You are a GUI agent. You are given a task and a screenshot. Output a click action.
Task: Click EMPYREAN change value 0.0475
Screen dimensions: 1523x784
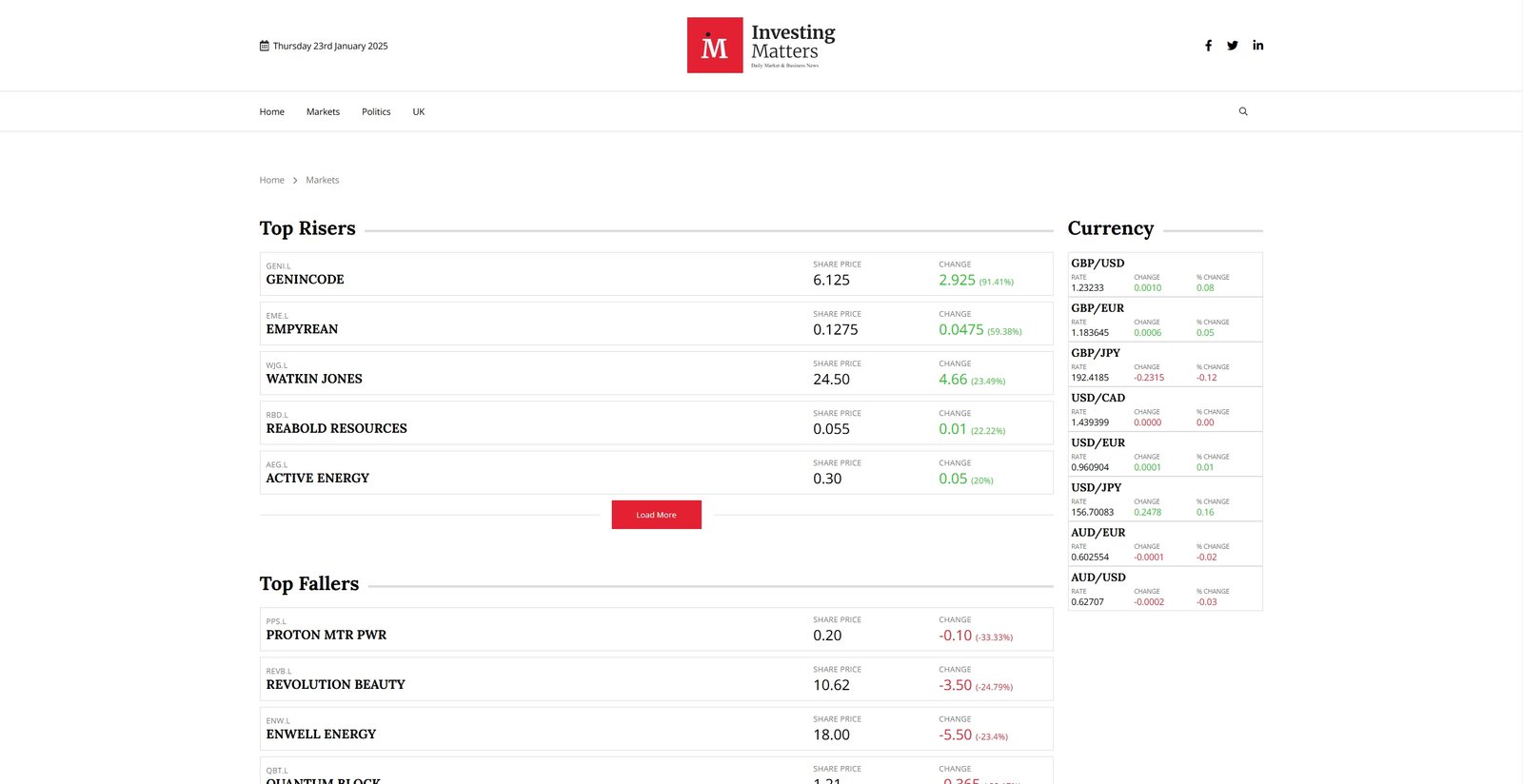tap(960, 329)
